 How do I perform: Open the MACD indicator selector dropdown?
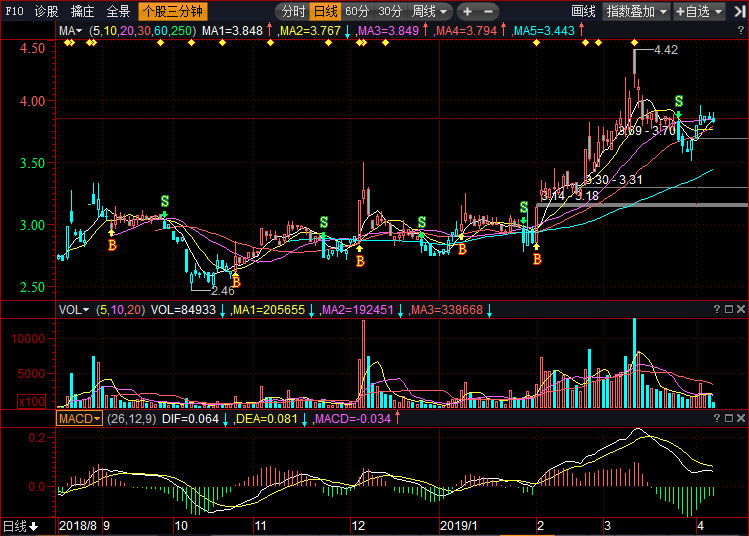(80, 418)
